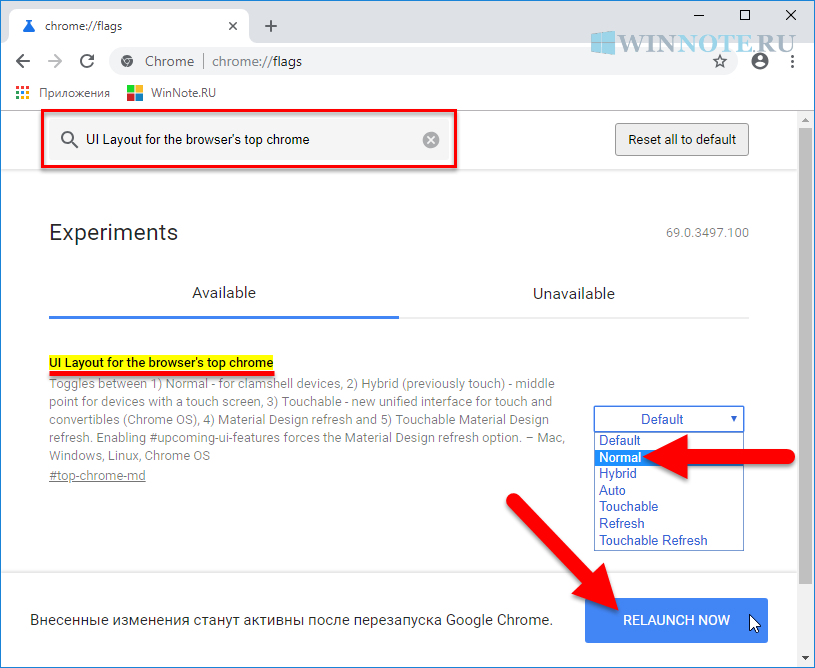Image resolution: width=815 pixels, height=668 pixels.
Task: Click the version number 69.0.3497.100
Action: point(707,232)
